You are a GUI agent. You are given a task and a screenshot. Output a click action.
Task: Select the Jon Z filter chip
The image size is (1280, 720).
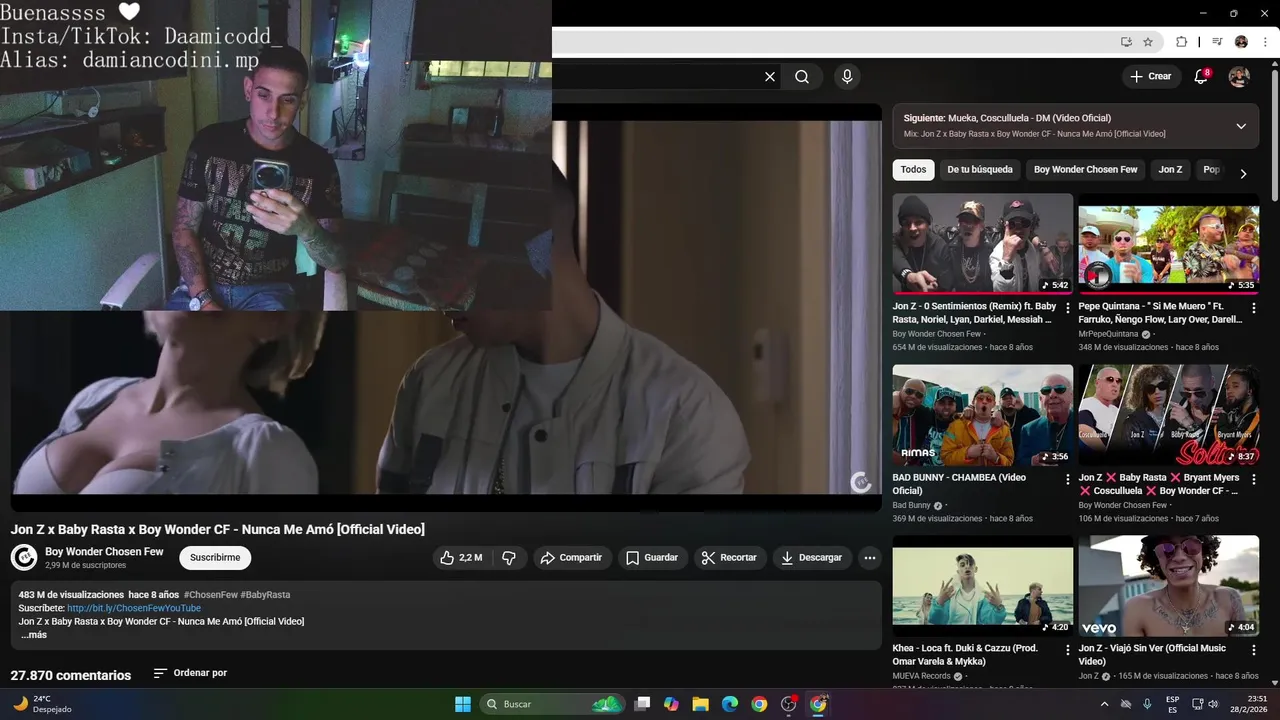point(1170,170)
